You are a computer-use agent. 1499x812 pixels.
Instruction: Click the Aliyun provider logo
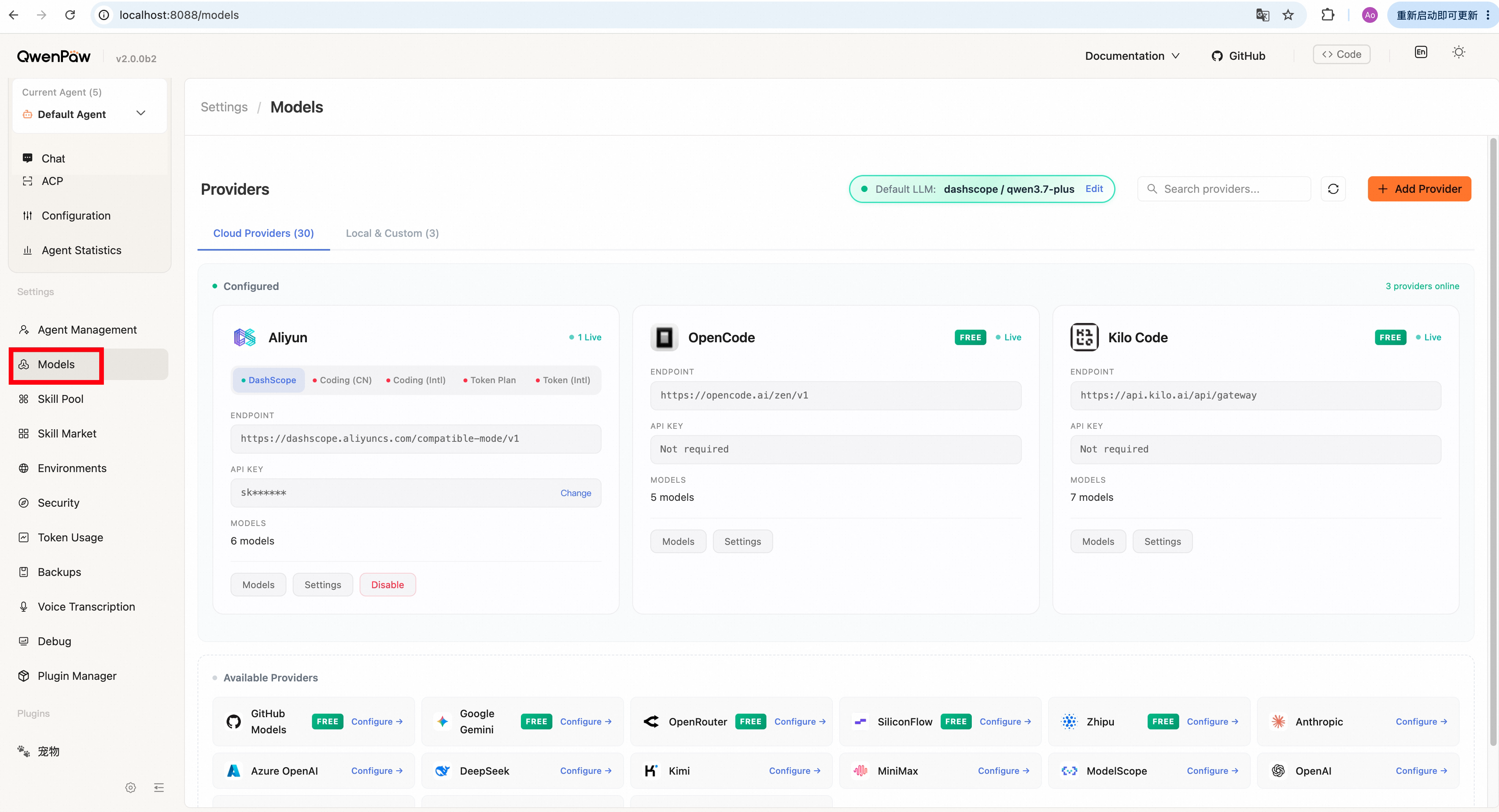pyautogui.click(x=244, y=338)
